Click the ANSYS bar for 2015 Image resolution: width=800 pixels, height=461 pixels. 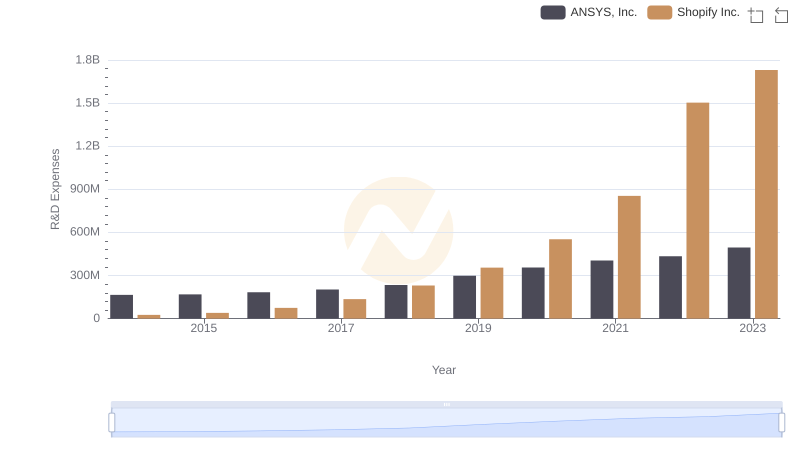tap(190, 306)
